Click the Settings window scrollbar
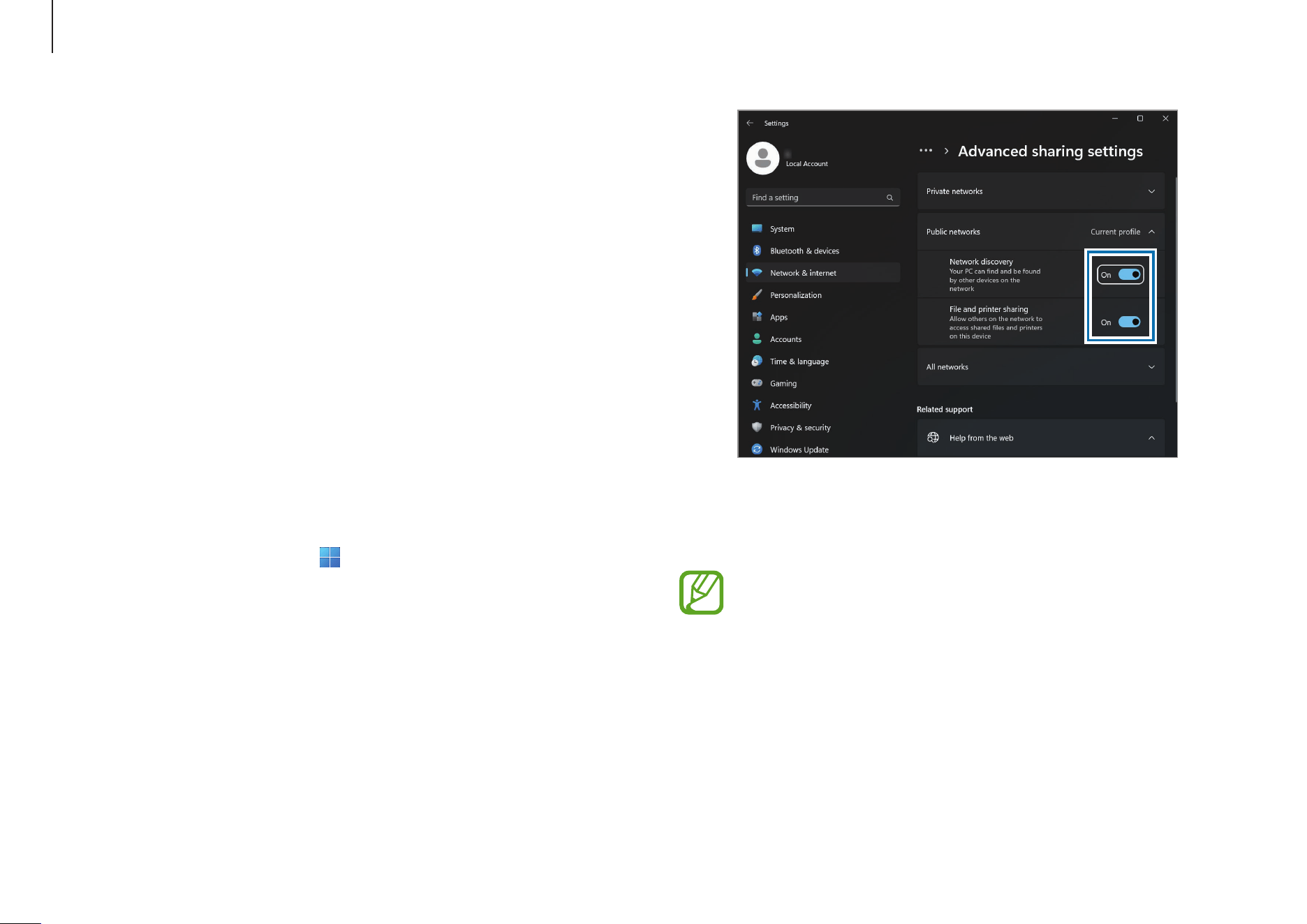The height and width of the screenshot is (924, 1307). tap(1176, 290)
